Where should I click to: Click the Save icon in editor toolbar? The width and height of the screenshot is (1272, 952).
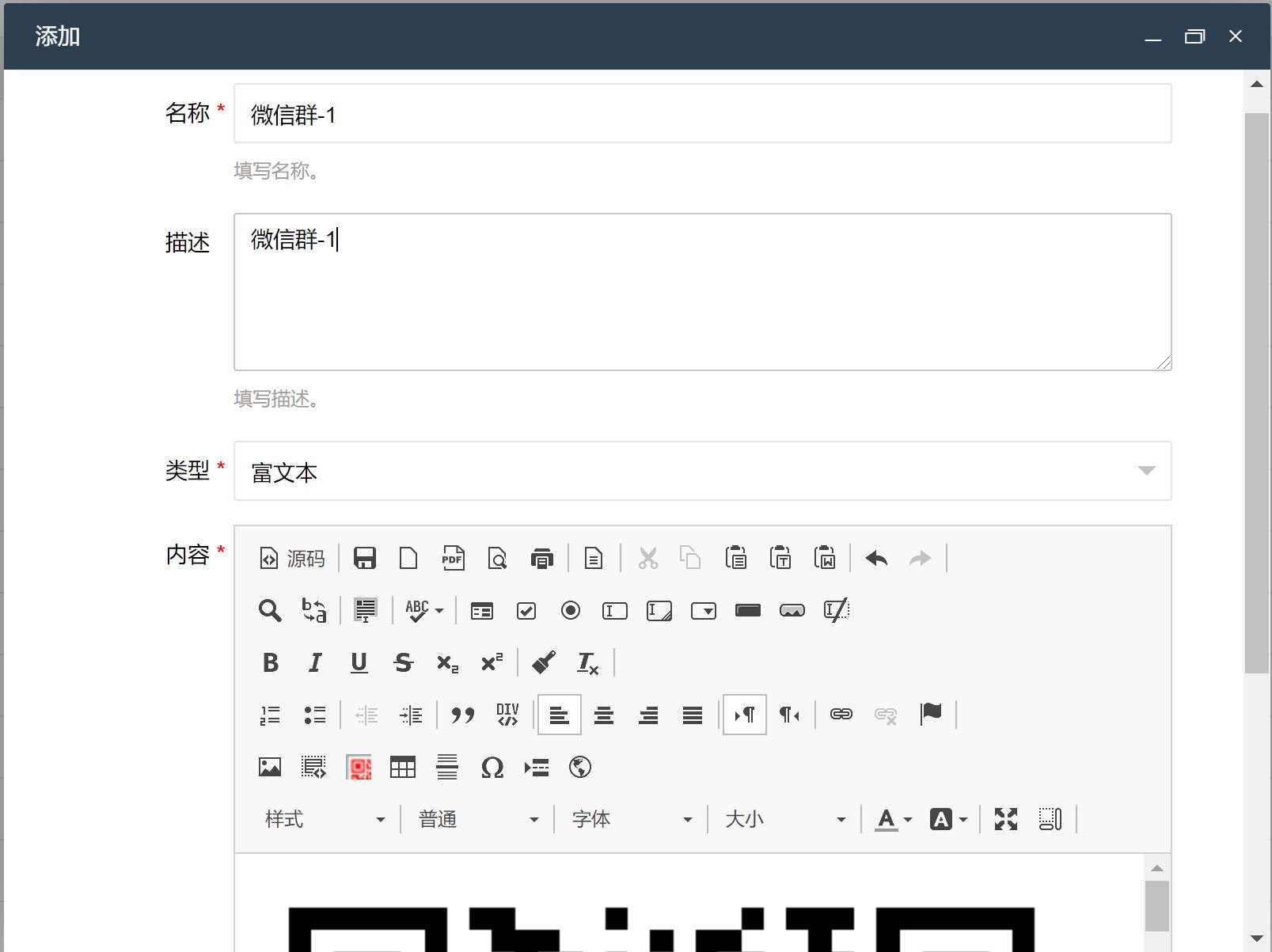(x=365, y=559)
